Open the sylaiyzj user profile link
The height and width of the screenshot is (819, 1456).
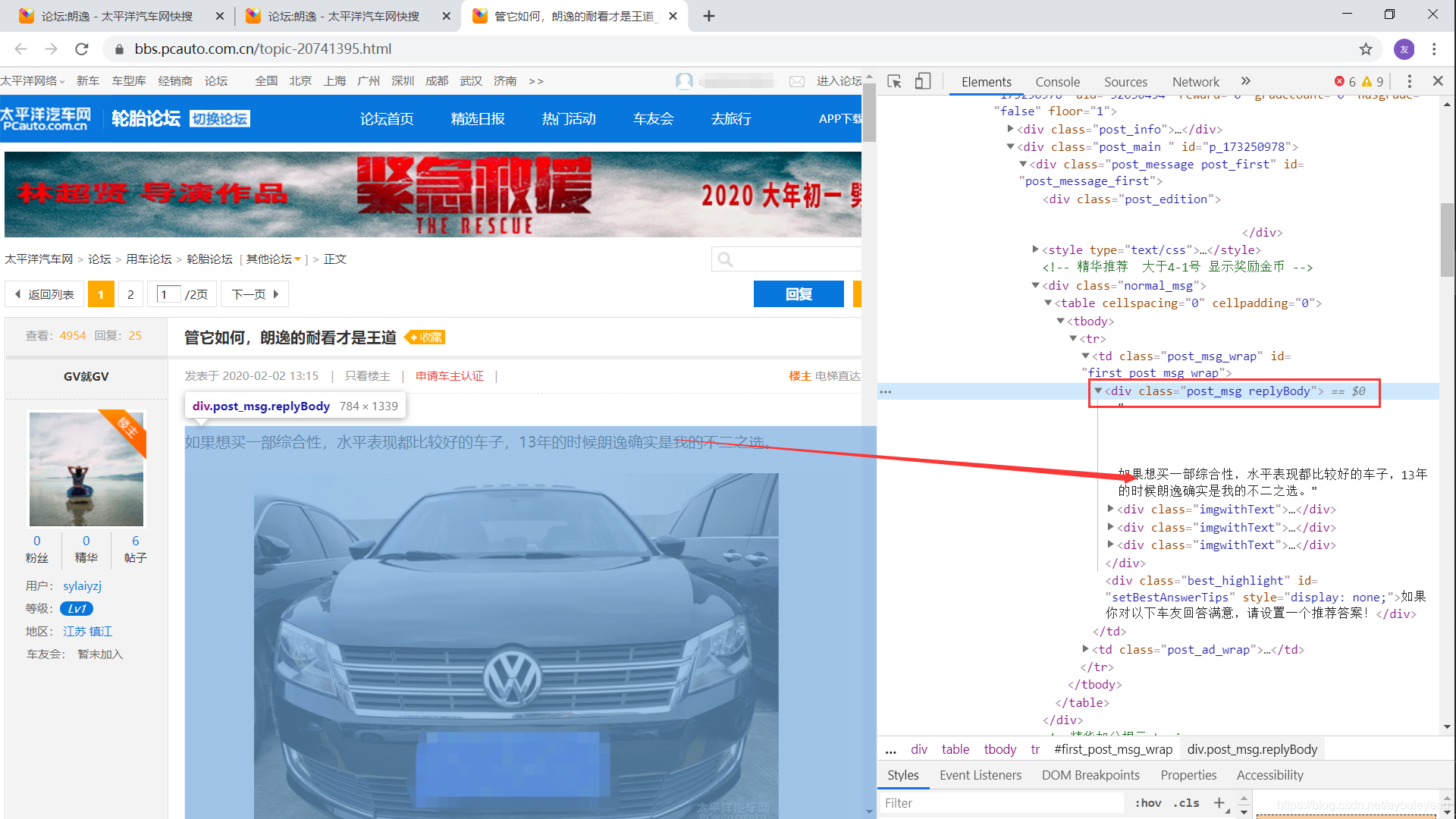[x=83, y=586]
